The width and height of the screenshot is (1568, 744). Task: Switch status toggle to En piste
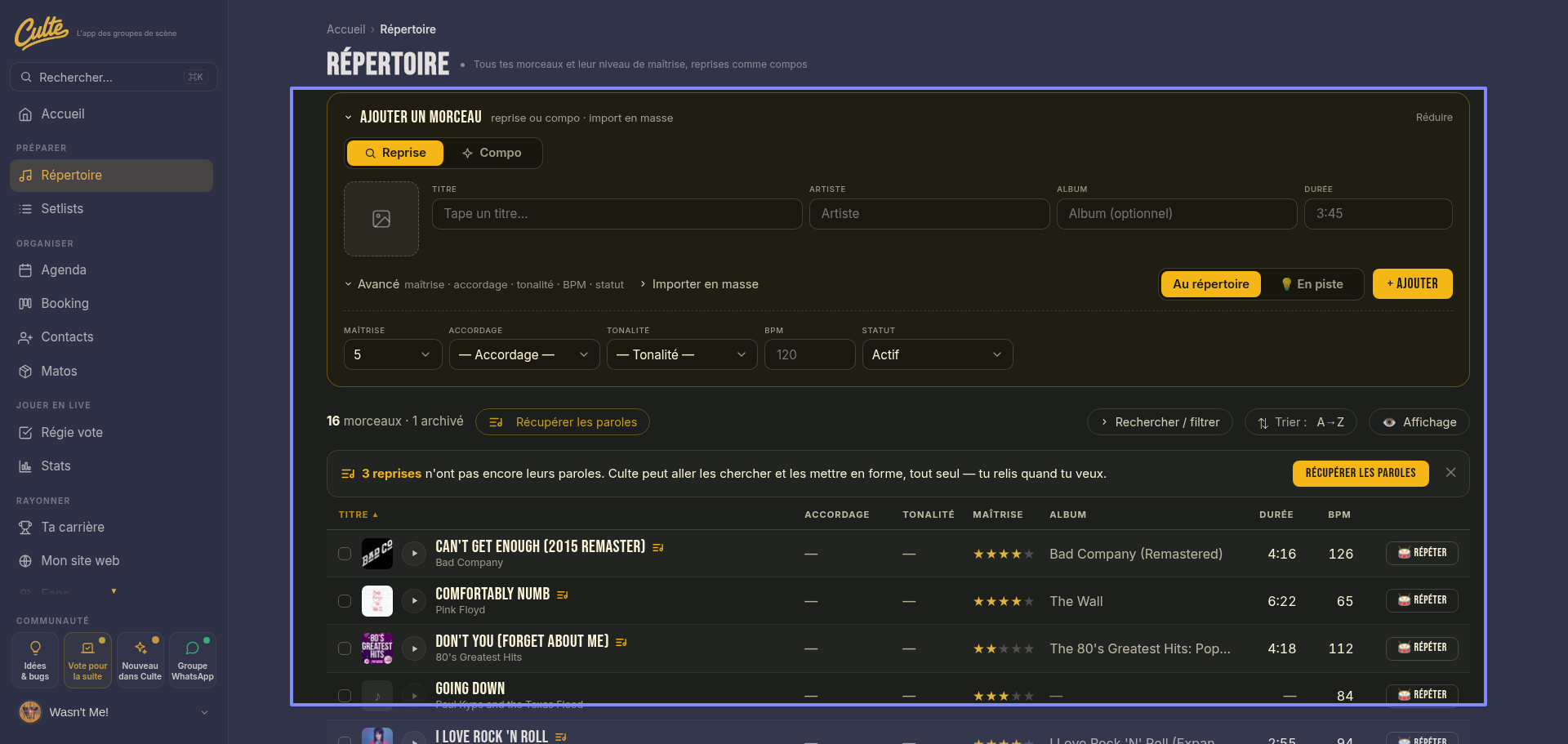click(x=1312, y=284)
